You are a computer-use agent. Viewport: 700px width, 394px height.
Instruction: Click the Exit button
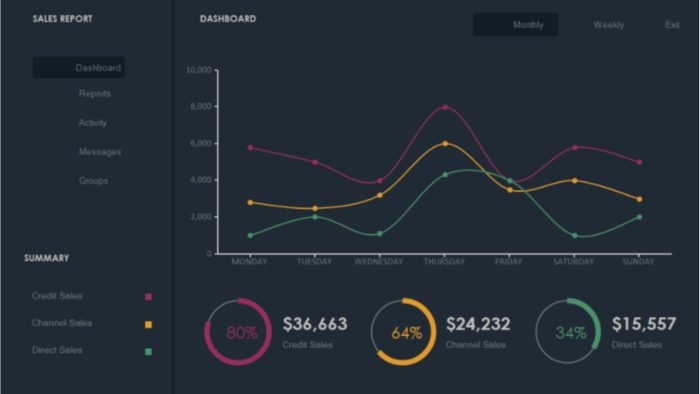tap(672, 25)
